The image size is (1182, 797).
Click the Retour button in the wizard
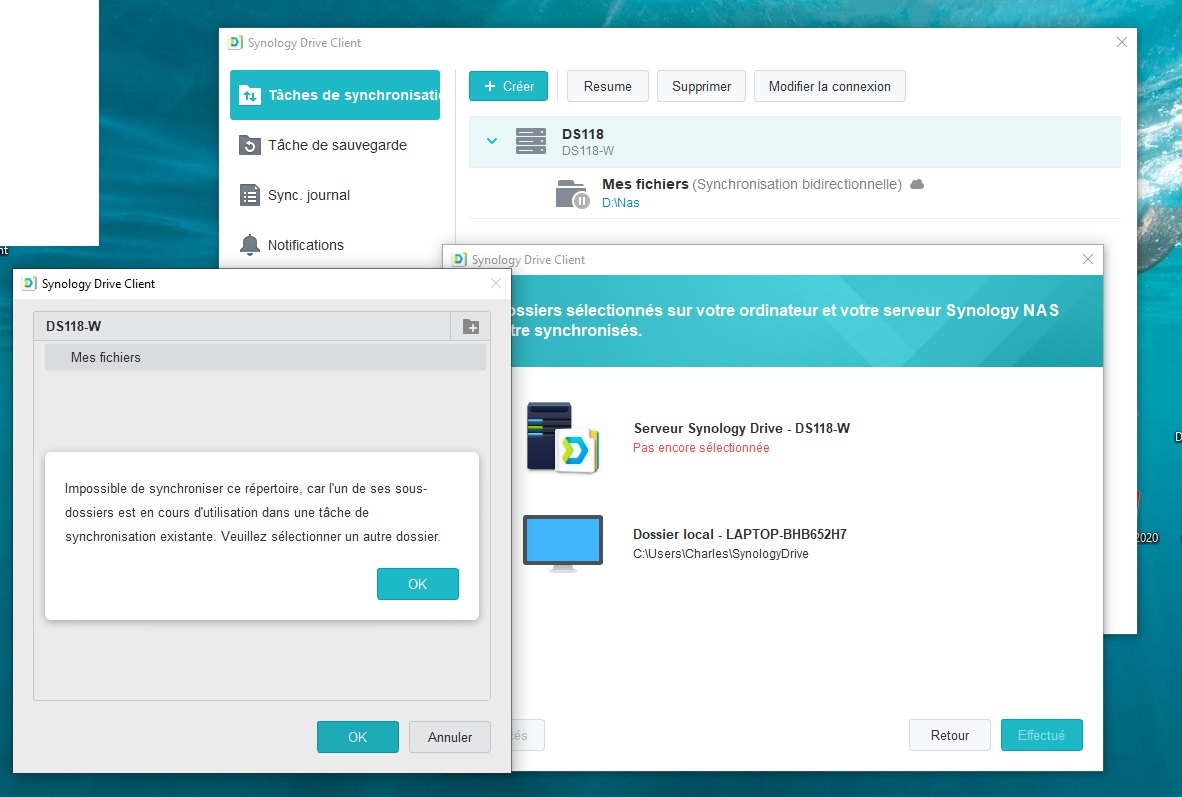950,735
